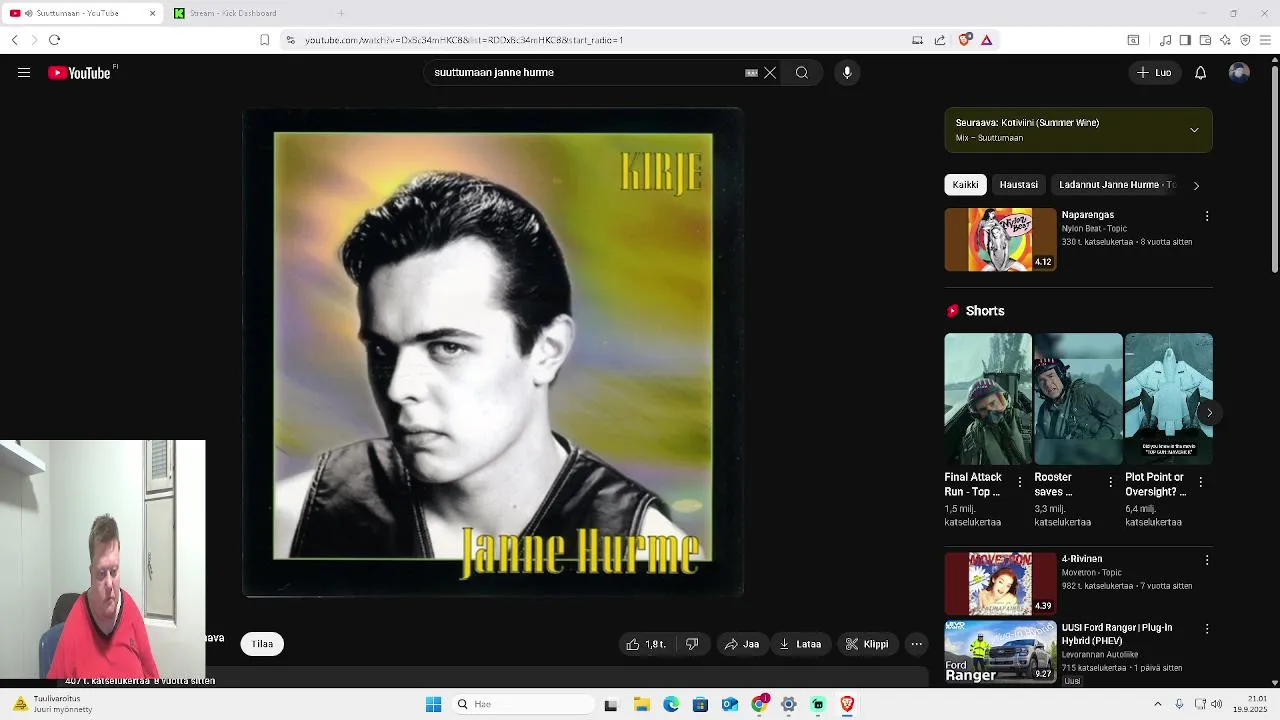This screenshot has height=720, width=1280.
Task: Toggle the browser sidebar panel
Action: [x=1185, y=40]
